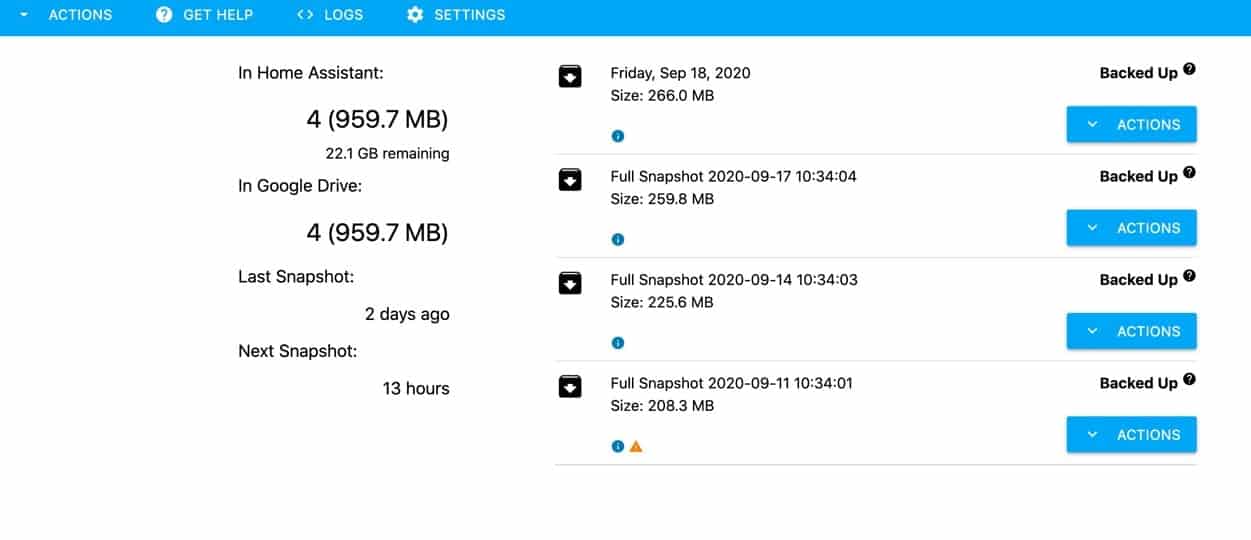Click the archive icon for 2020-09-11 snapshot
The height and width of the screenshot is (540, 1251).
570,386
